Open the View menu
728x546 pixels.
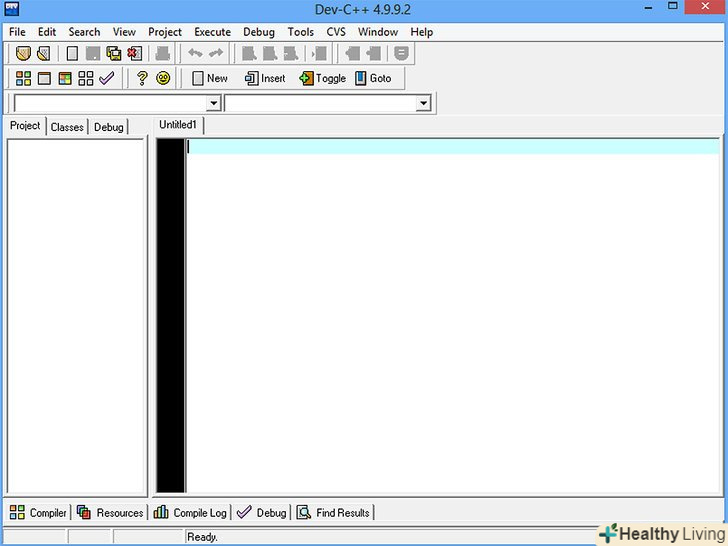[x=124, y=32]
